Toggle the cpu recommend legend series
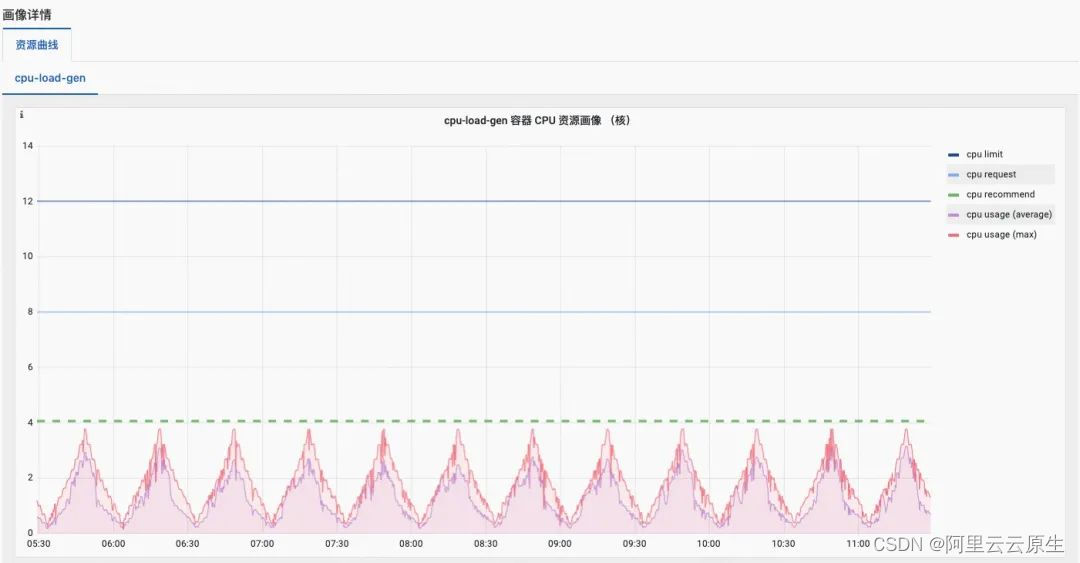The image size is (1080, 563). pyautogui.click(x=1000, y=194)
